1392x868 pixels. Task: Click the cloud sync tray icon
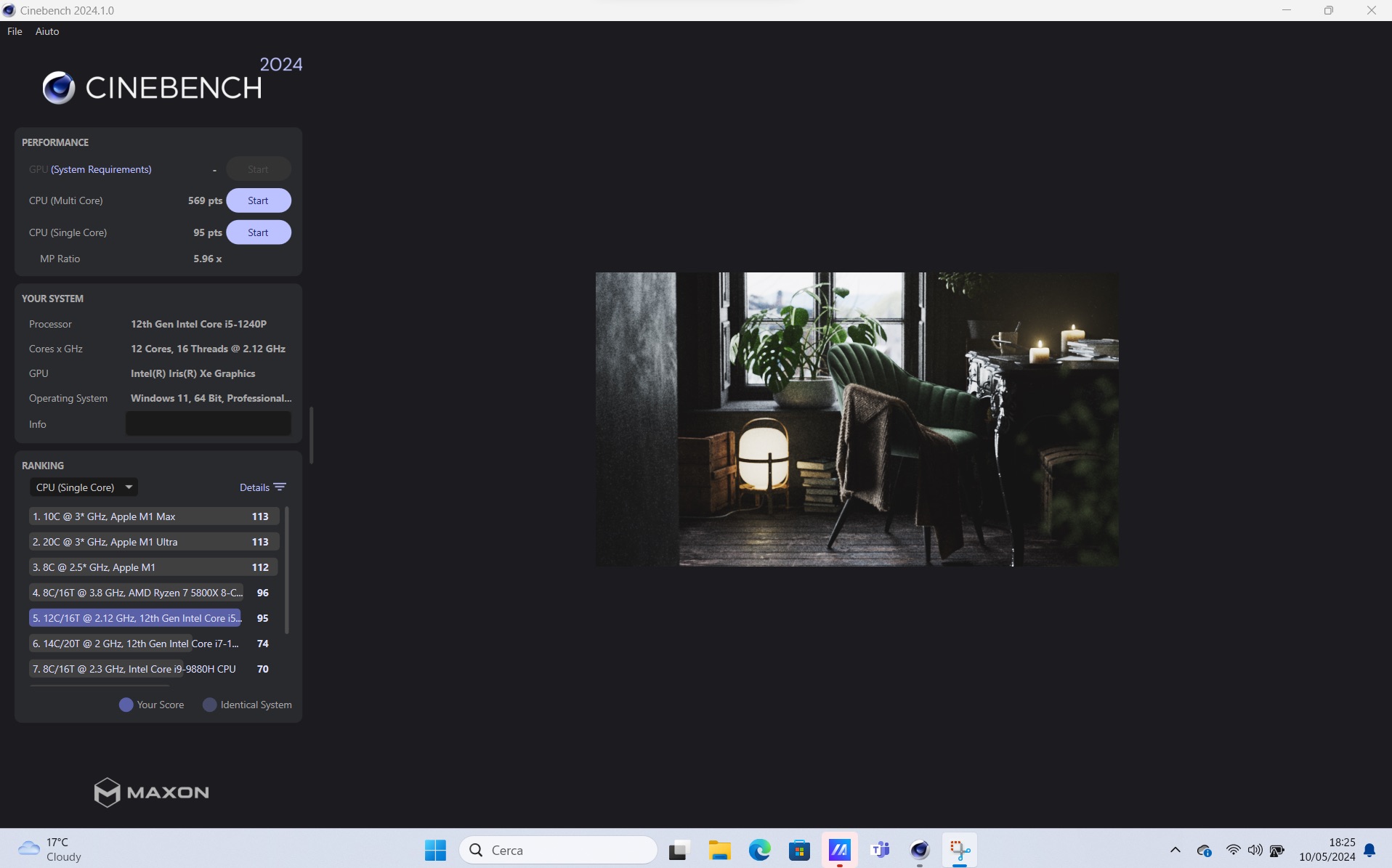pos(1204,851)
